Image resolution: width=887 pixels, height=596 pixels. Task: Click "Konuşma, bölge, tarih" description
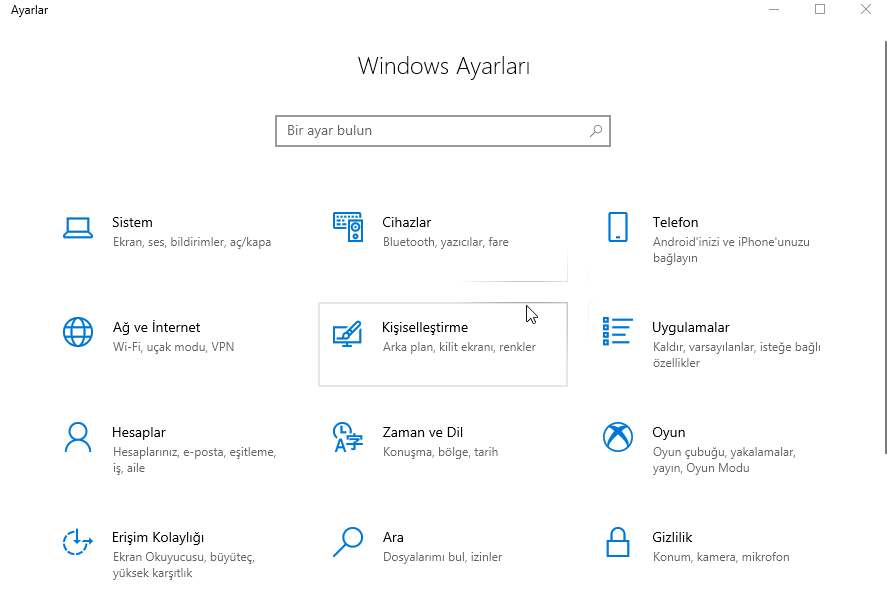[x=441, y=452]
